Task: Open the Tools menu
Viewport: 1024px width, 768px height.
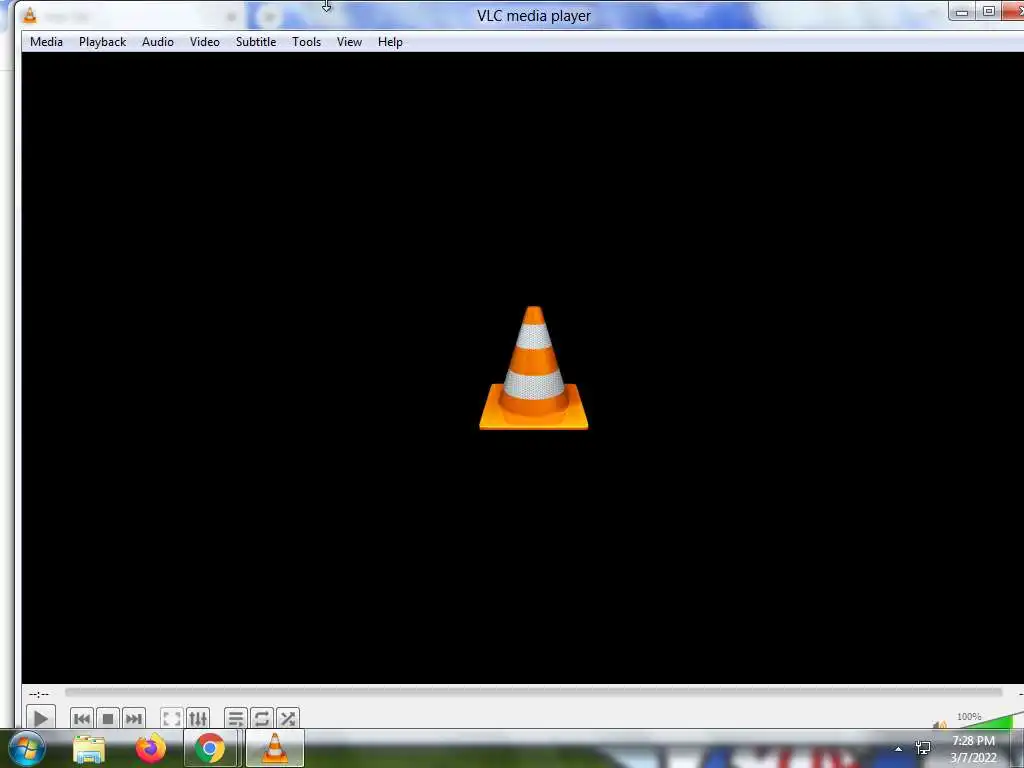Action: coord(306,42)
